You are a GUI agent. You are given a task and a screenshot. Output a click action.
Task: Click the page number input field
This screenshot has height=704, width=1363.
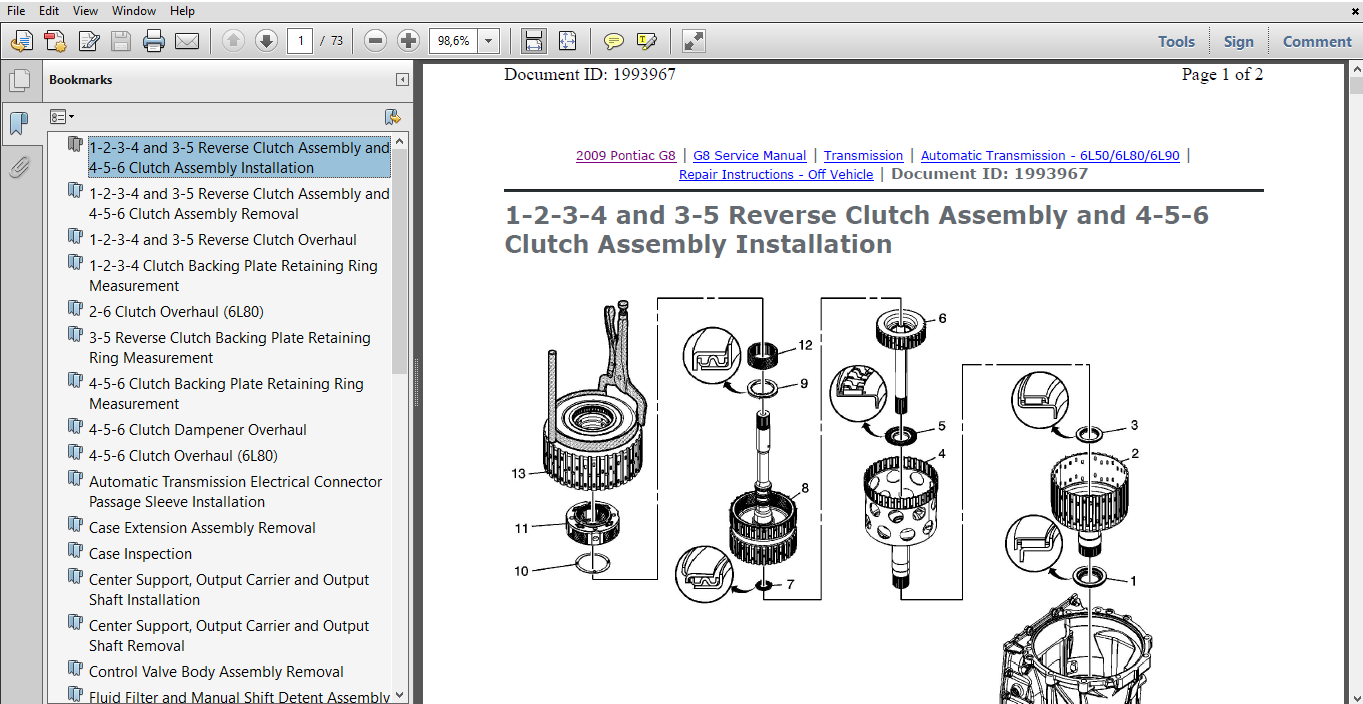[x=300, y=41]
